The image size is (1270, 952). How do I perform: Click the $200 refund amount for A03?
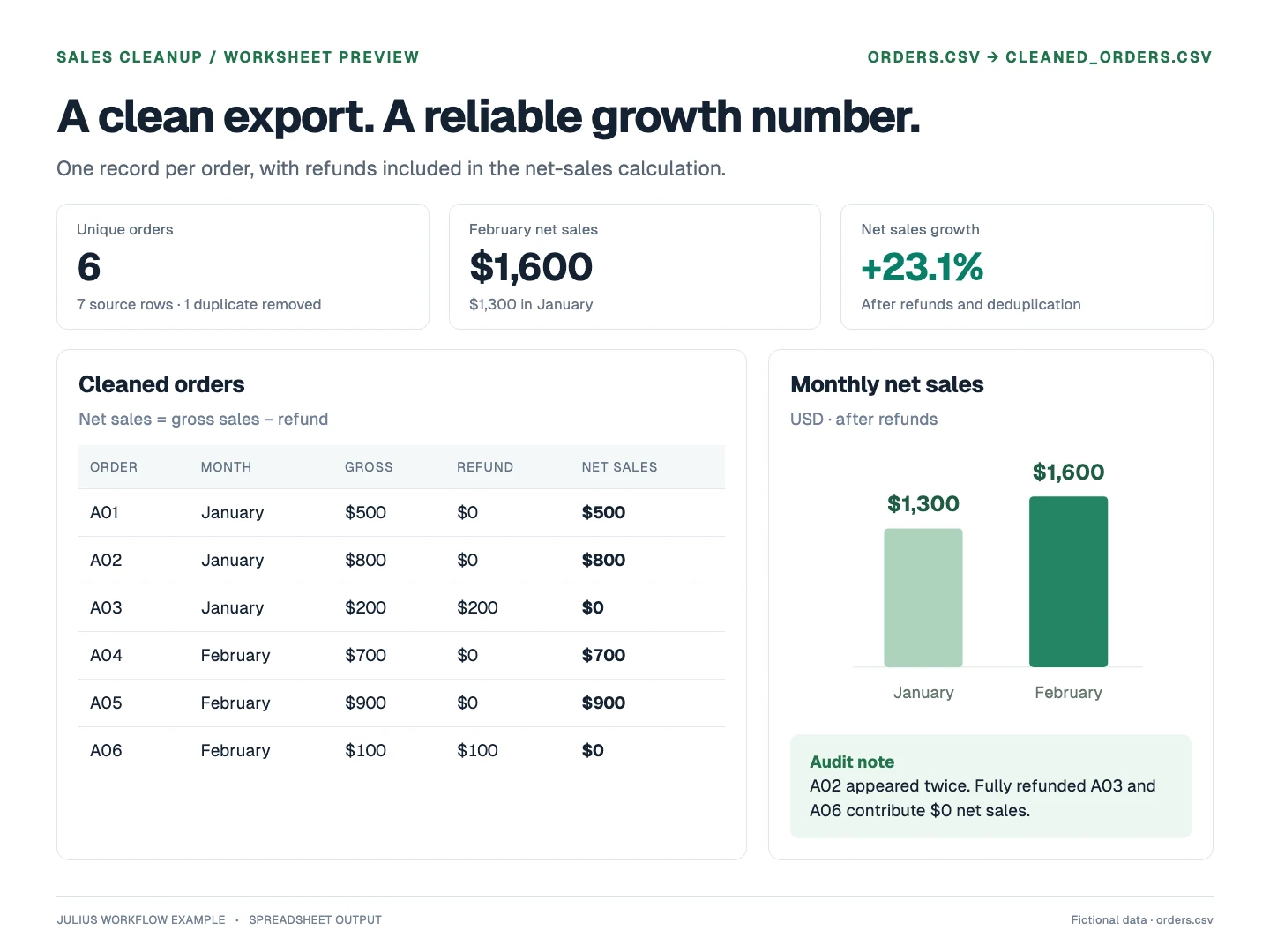point(477,608)
